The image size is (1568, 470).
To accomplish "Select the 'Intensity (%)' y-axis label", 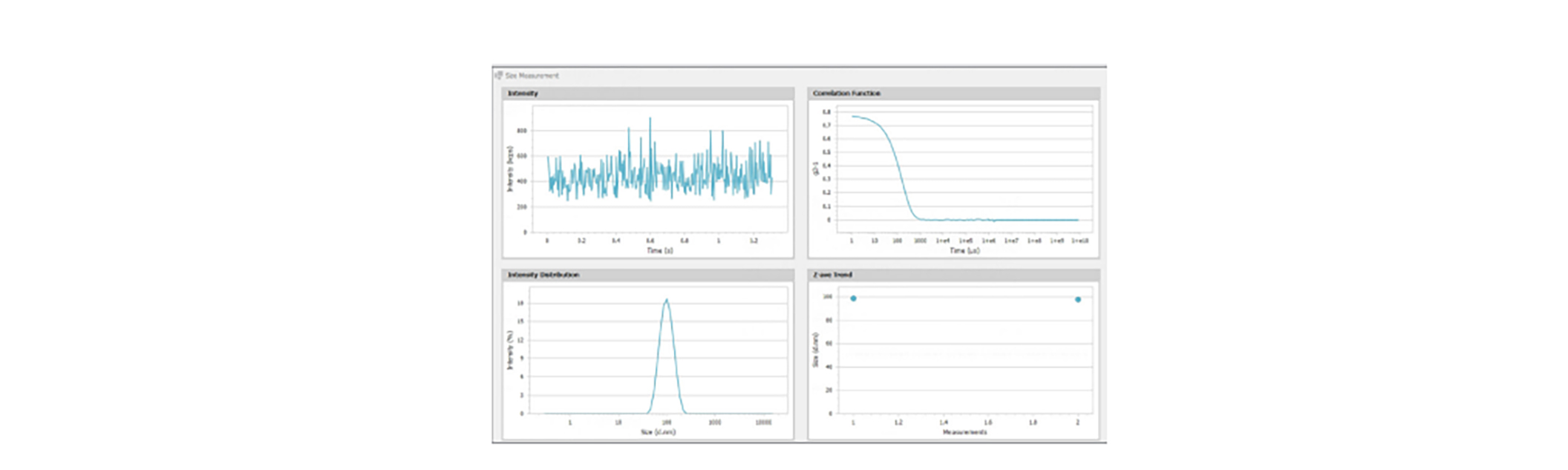I will (510, 350).
